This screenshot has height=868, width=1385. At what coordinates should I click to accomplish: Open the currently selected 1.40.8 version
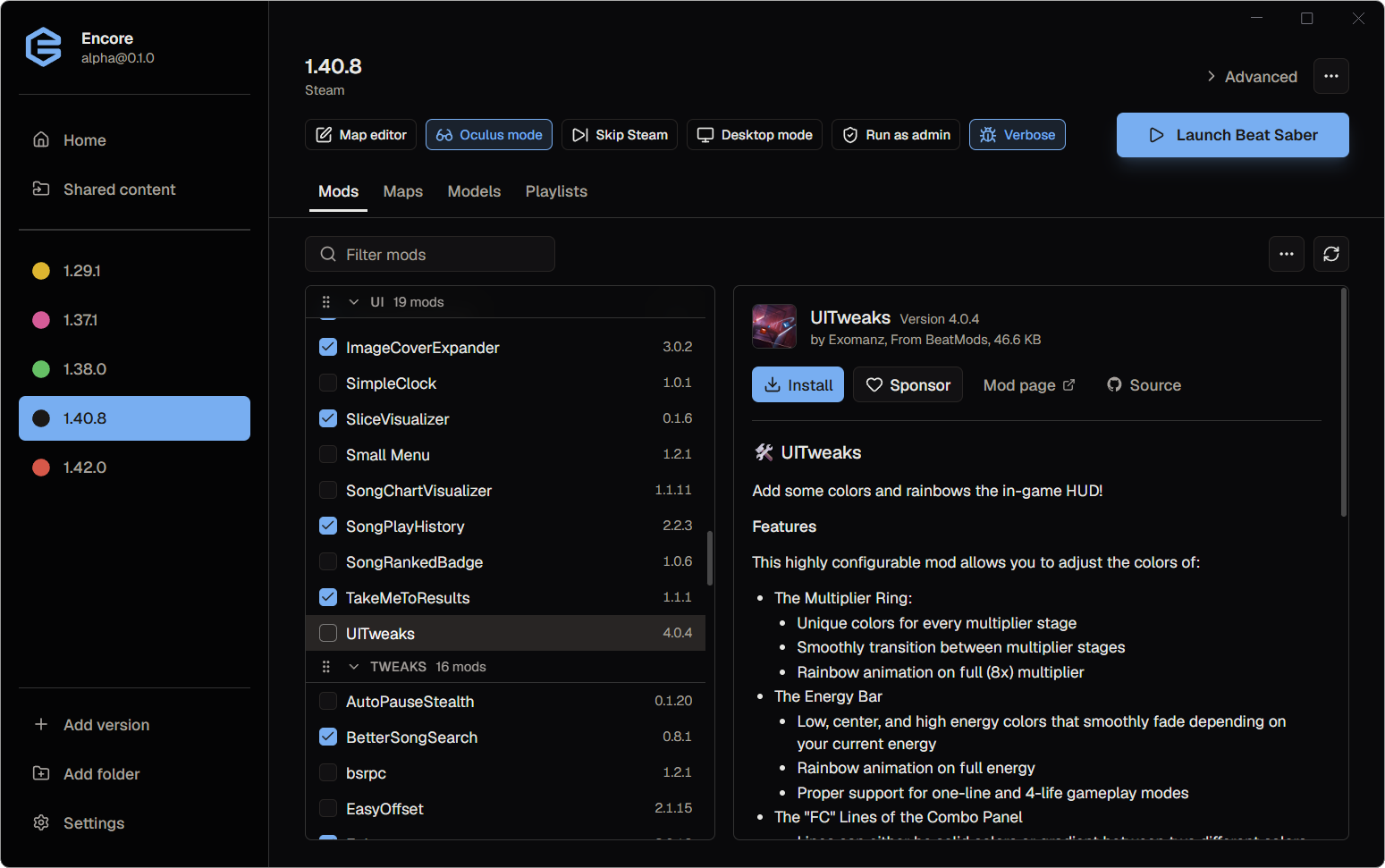tap(134, 418)
